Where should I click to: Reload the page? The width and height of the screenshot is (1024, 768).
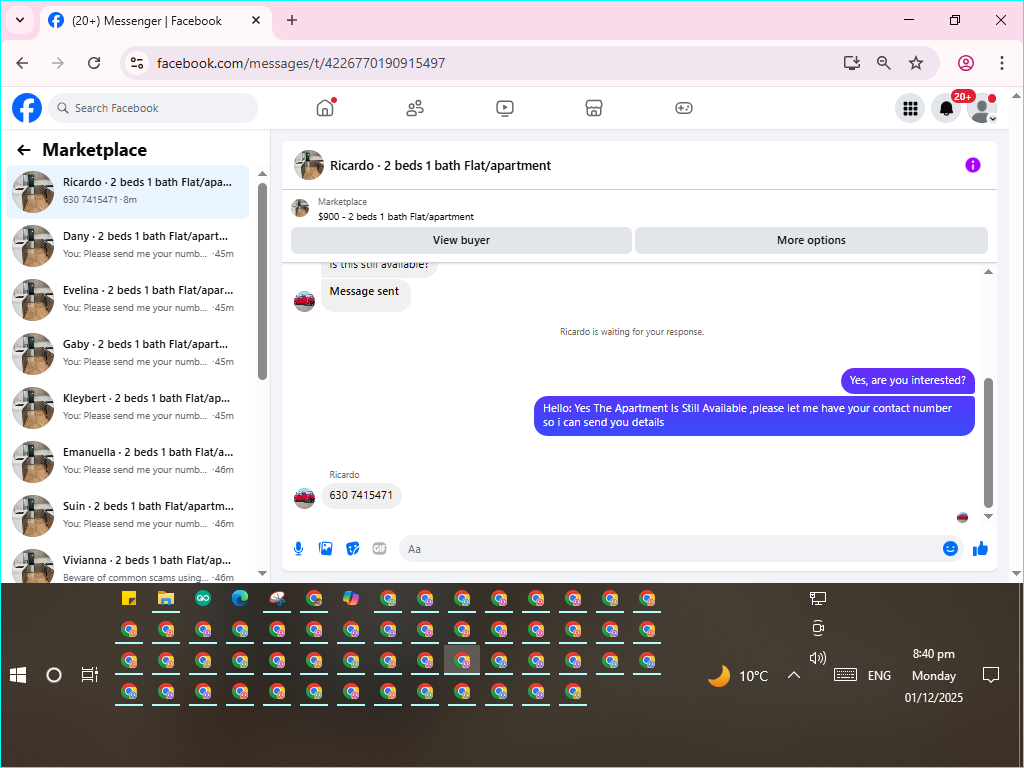pos(94,63)
